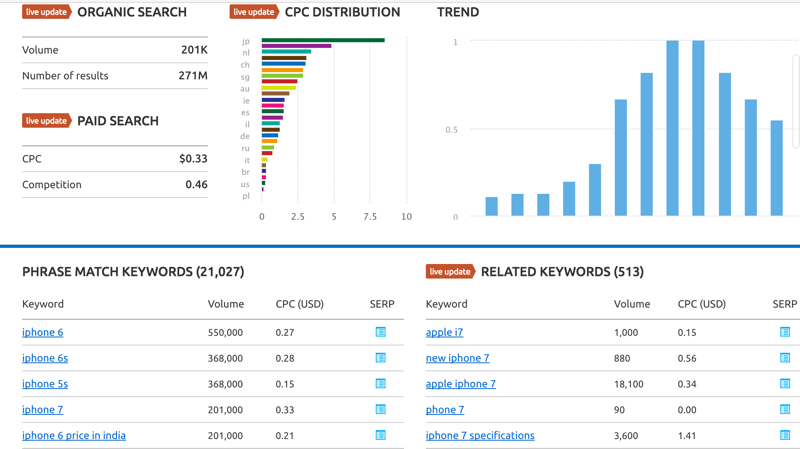Open the iphone 6s keyword link
The width and height of the screenshot is (800, 449).
tap(45, 358)
